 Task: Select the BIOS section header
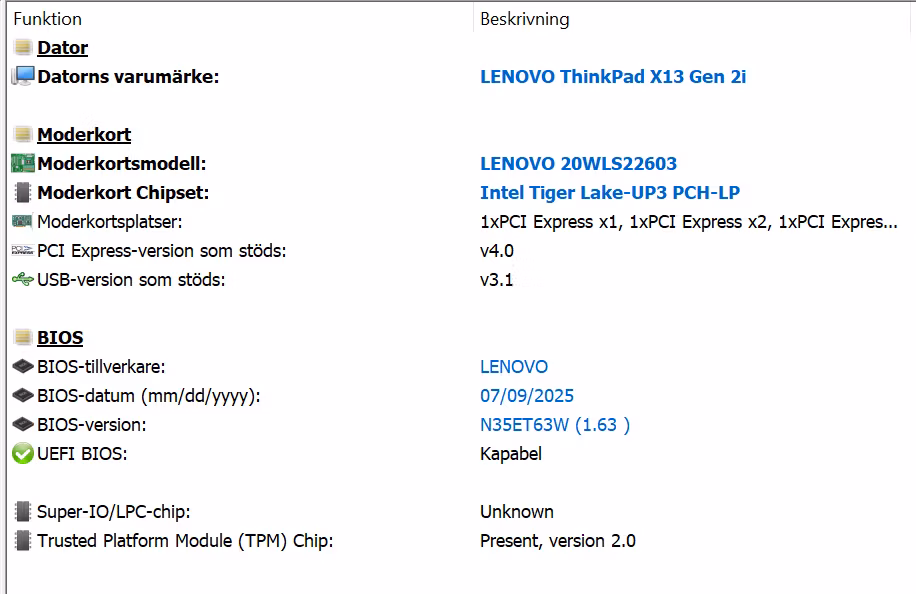pos(60,337)
